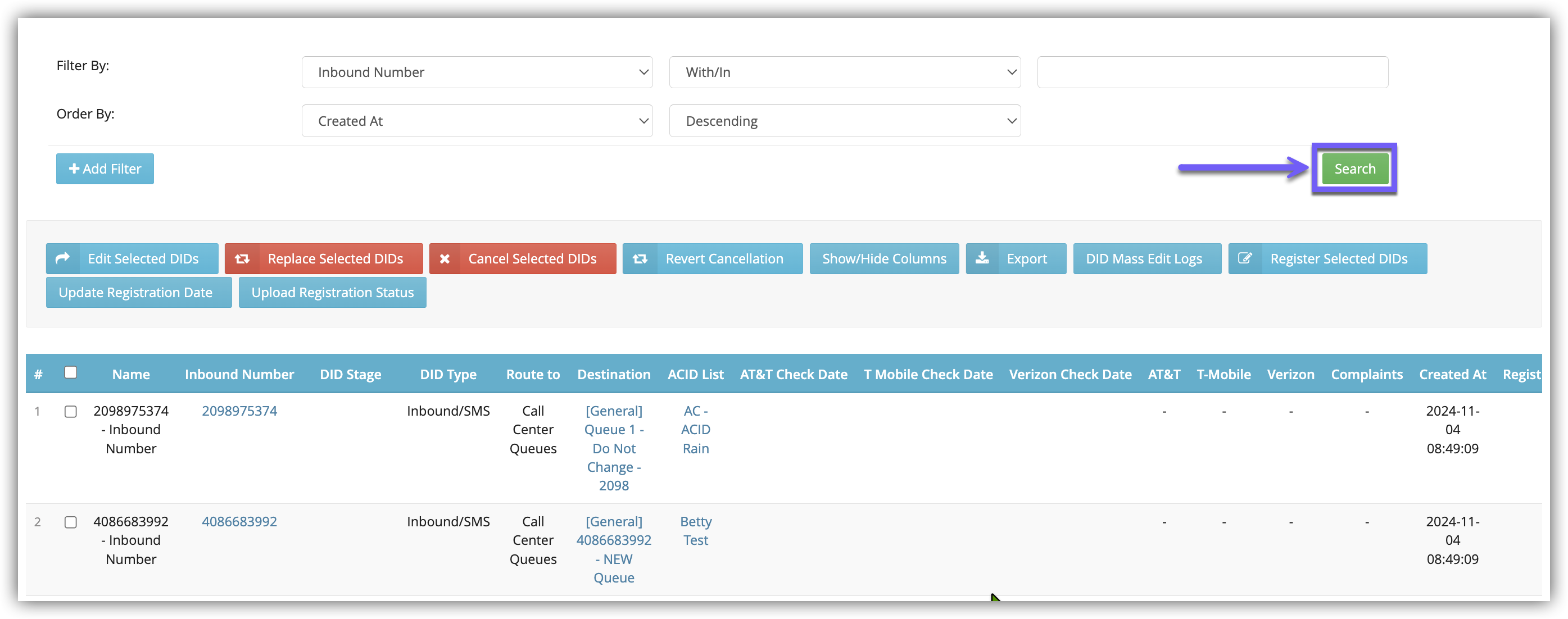Click the share-arrow icon on Edit Selected DIDs
This screenshot has height=619, width=1568.
pos(62,259)
